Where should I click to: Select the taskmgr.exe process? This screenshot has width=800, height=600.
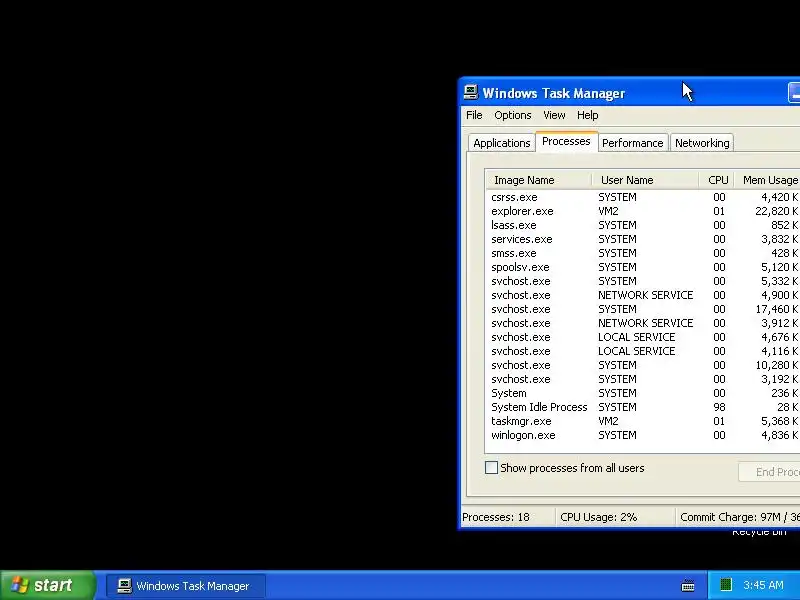pos(643,421)
